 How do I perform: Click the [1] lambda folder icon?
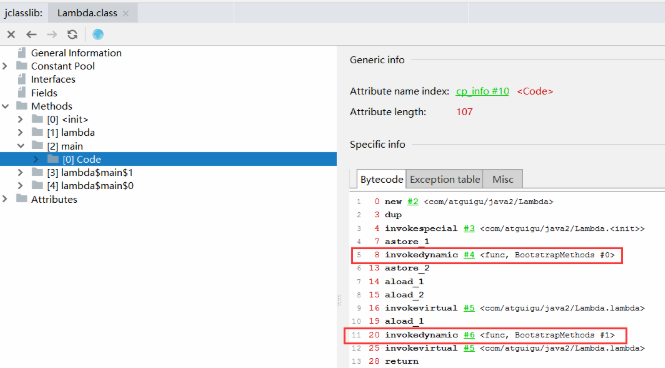tap(37, 132)
